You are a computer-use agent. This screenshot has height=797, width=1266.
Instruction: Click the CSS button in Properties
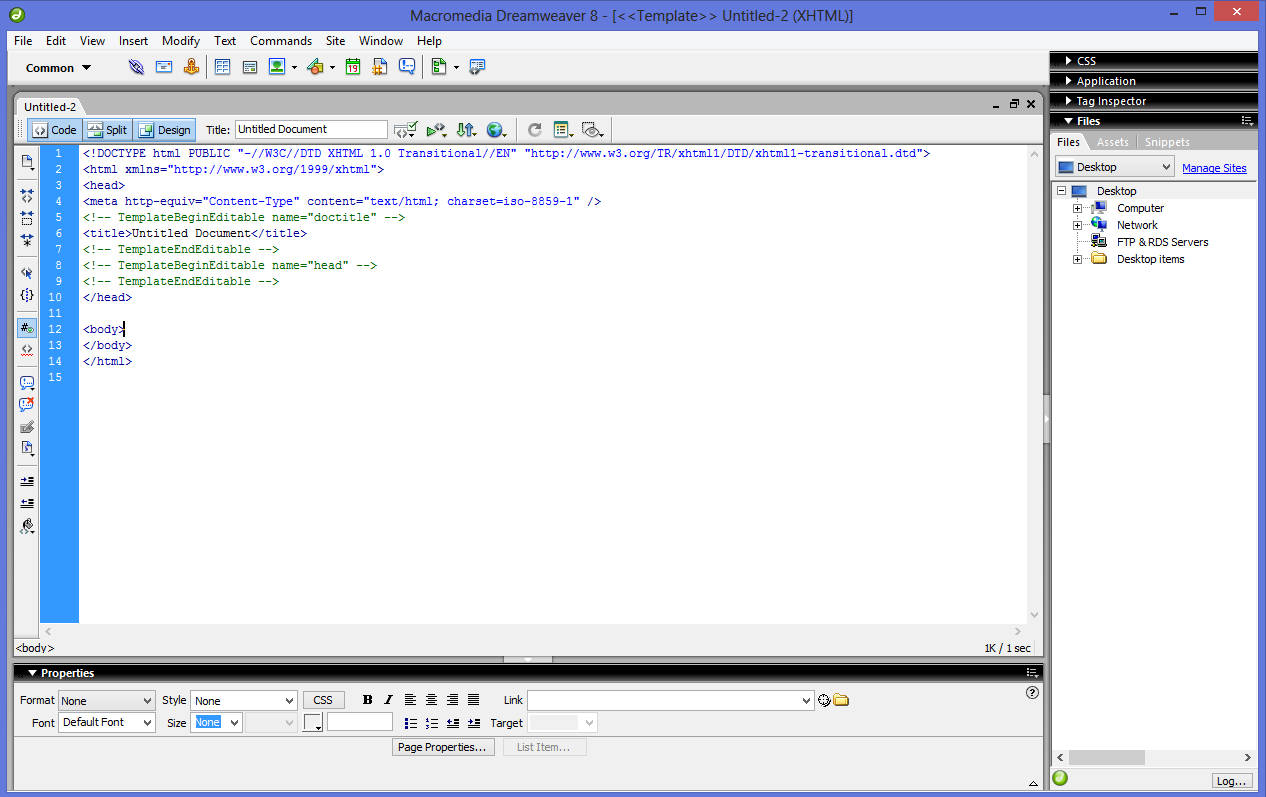[323, 700]
